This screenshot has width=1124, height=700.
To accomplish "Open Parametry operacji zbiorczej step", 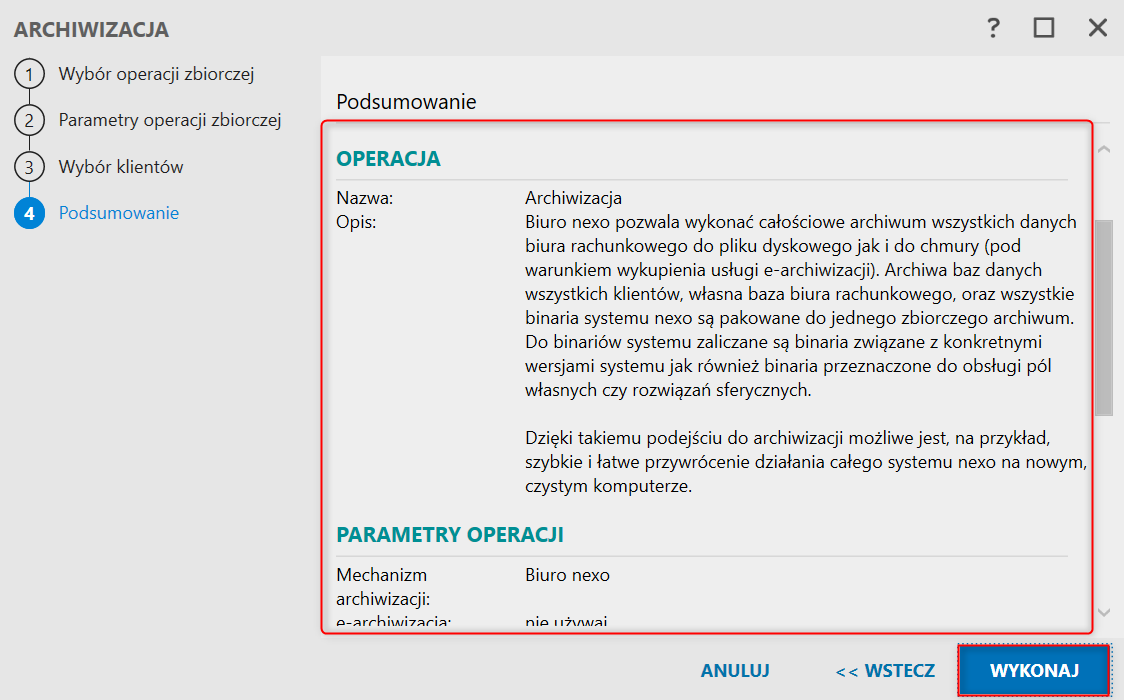I will point(170,121).
